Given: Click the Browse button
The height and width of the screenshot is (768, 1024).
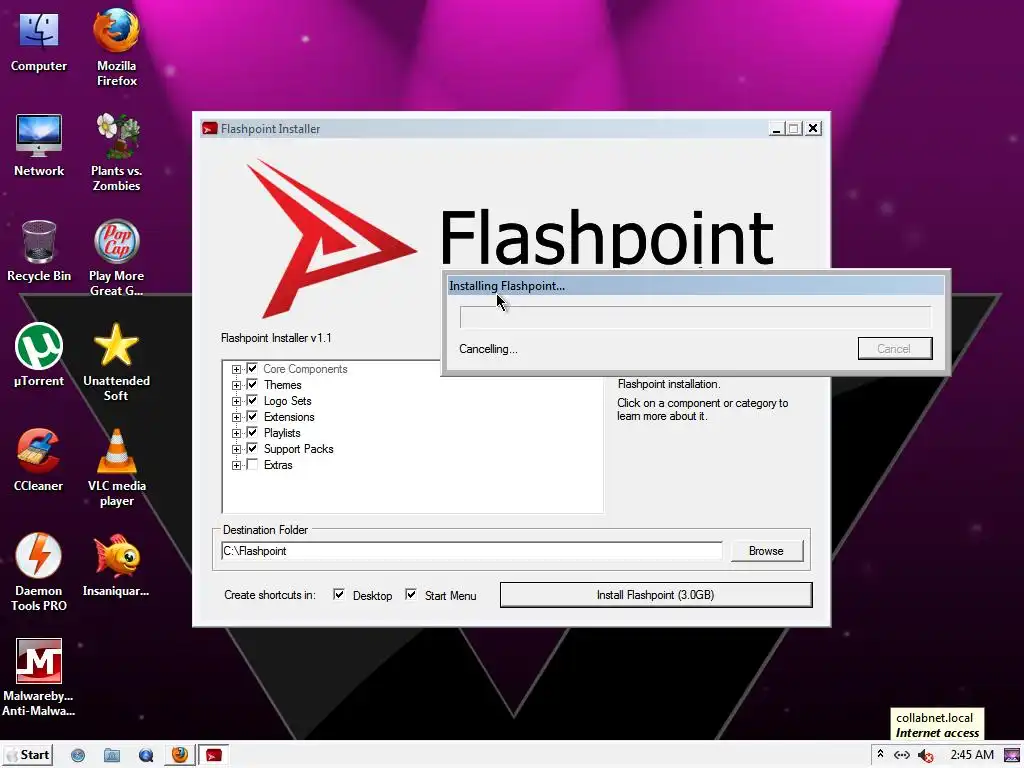Looking at the screenshot, I should click(x=766, y=551).
